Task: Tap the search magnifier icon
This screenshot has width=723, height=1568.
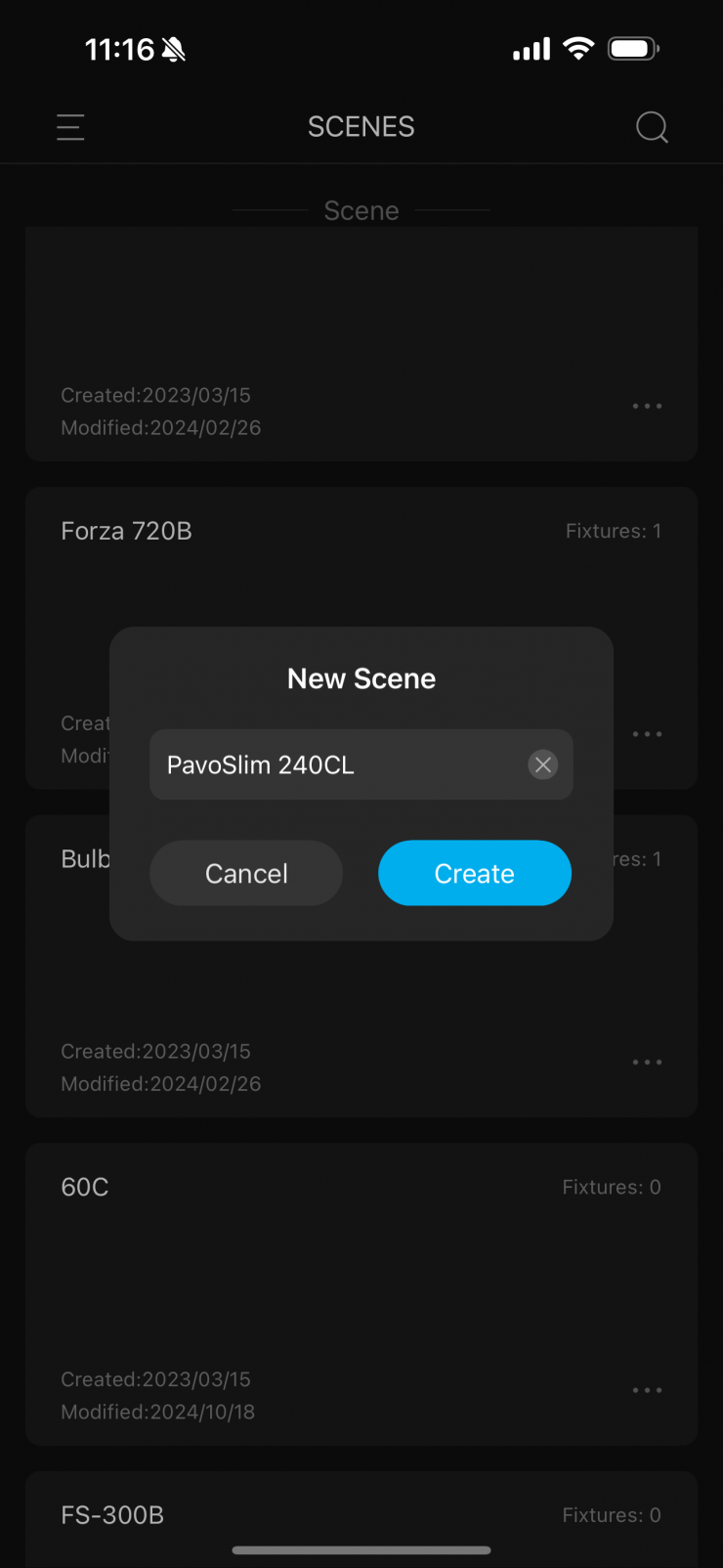Action: pyautogui.click(x=652, y=127)
